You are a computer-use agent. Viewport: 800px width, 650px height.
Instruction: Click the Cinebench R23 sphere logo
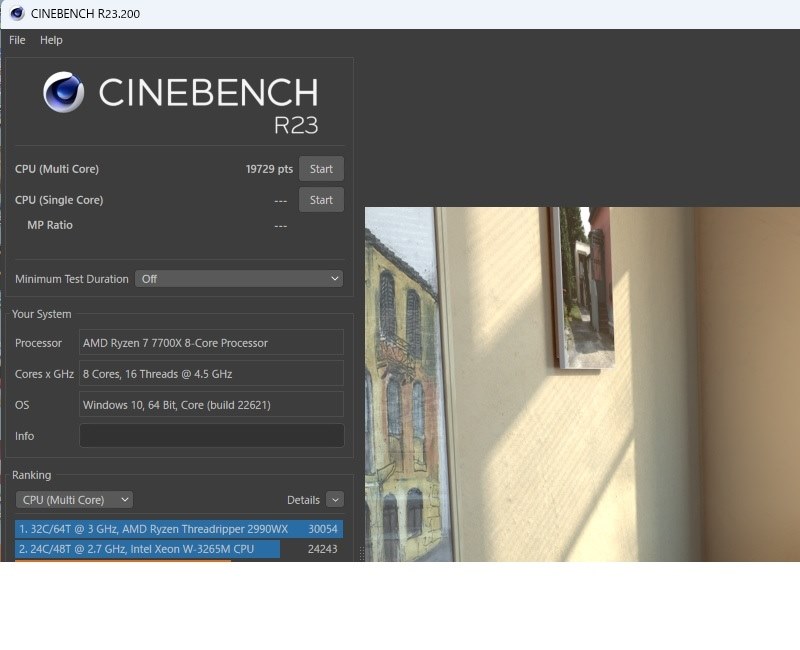(x=64, y=92)
